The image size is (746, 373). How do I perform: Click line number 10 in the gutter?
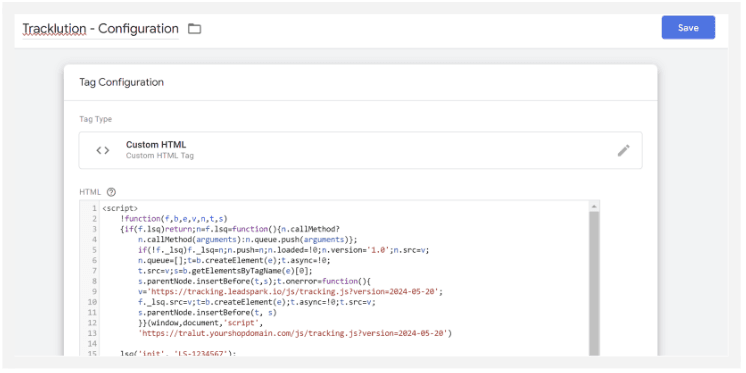click(93, 302)
